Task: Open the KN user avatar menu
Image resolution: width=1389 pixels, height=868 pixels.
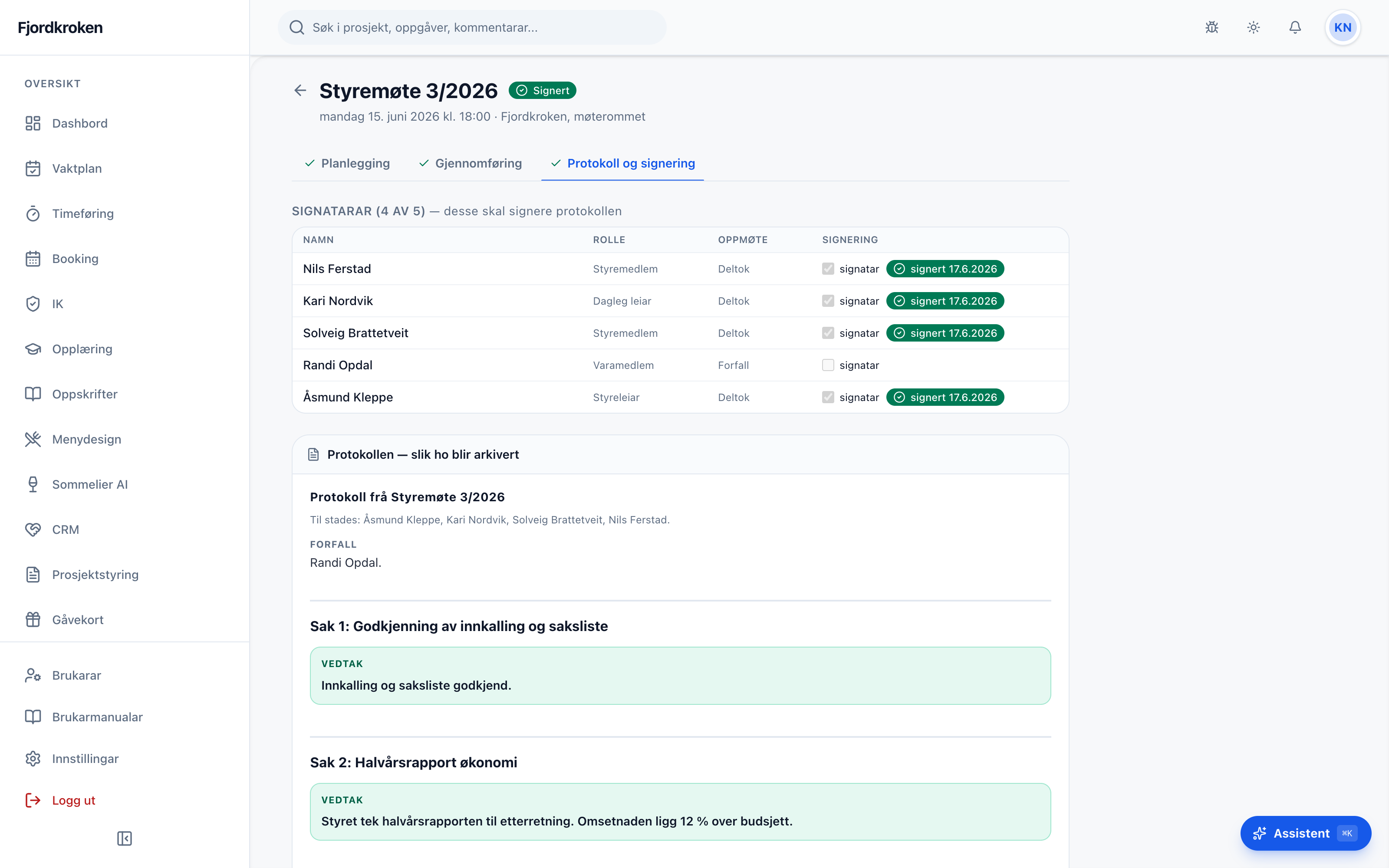Action: pyautogui.click(x=1343, y=27)
